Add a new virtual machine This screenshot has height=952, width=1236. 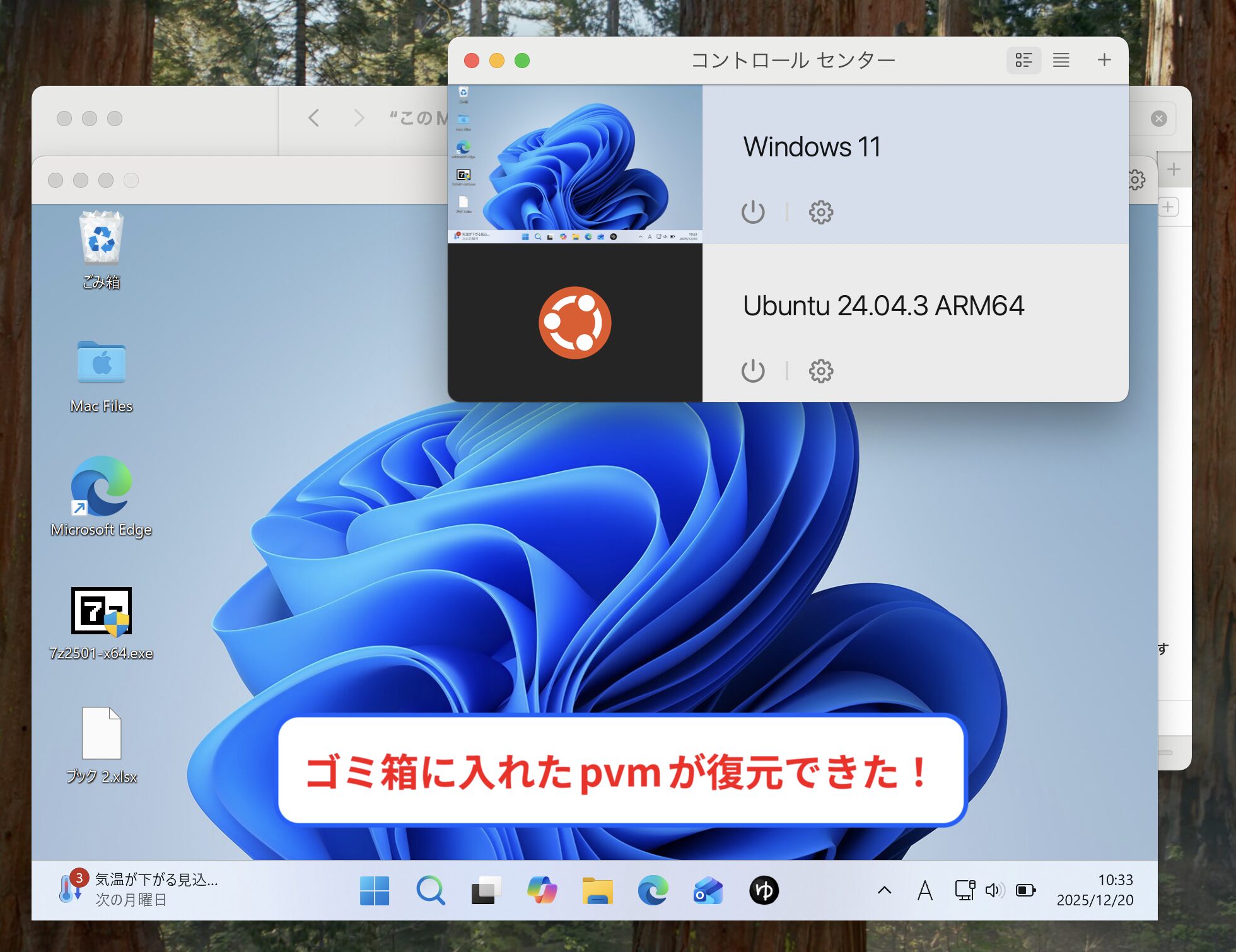(x=1104, y=61)
